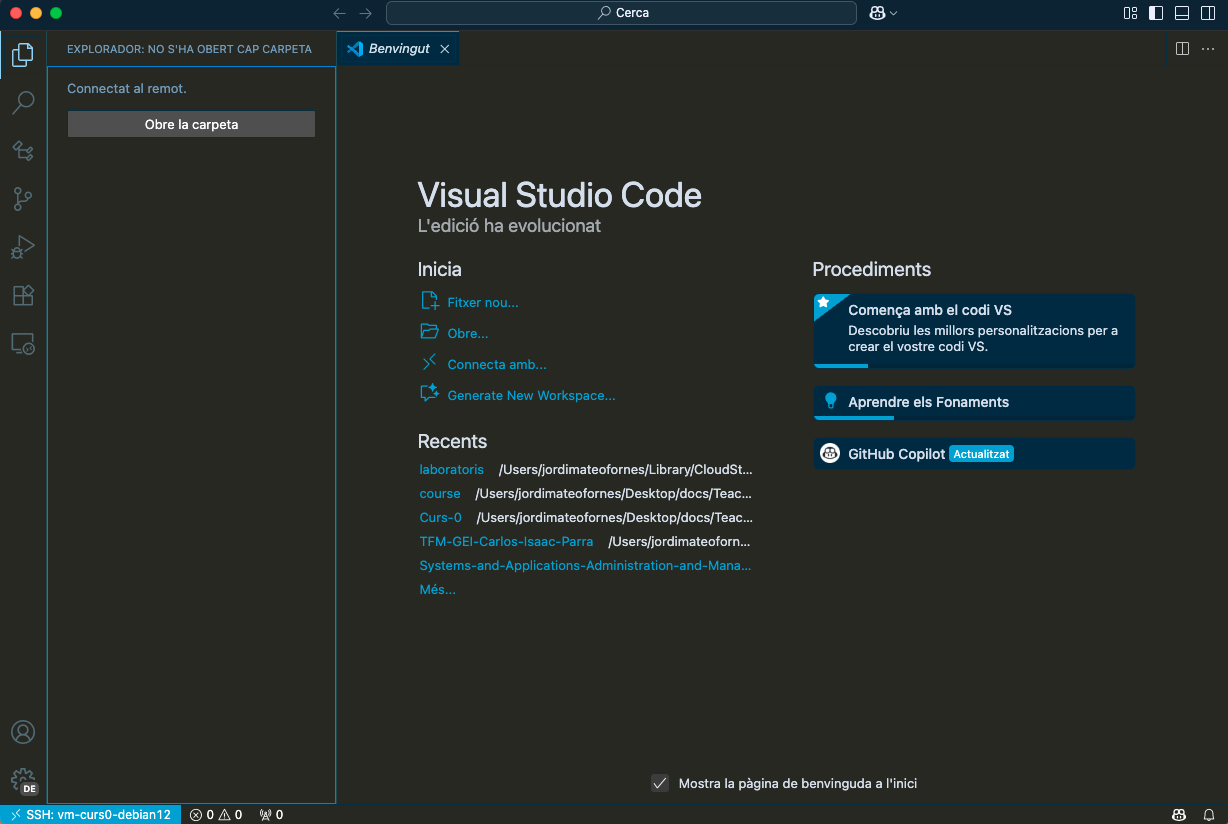Click the laboratoris path /Users/jordimateofornes/Library/CloudSt...

pos(626,469)
